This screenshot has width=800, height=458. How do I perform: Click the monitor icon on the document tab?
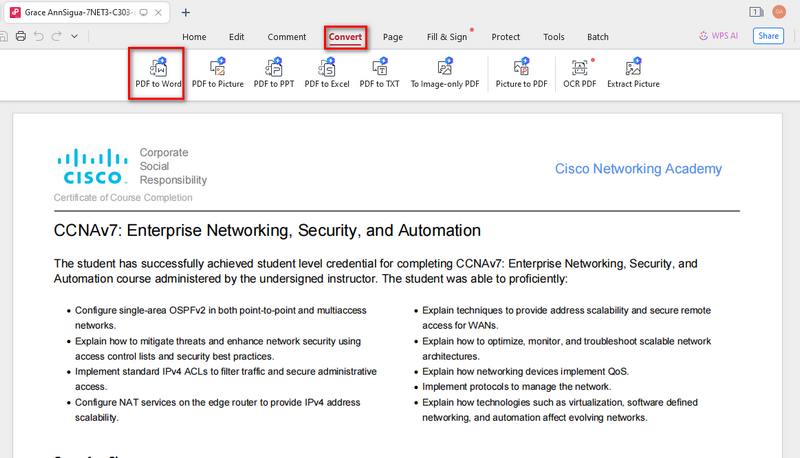(144, 12)
